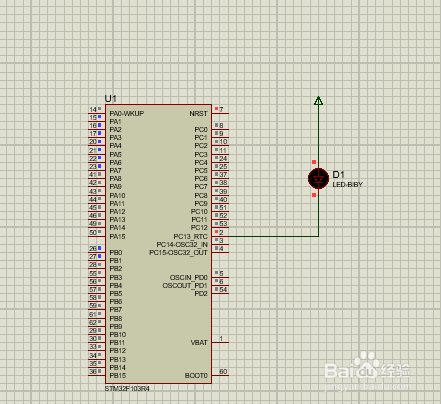Image resolution: width=441 pixels, height=404 pixels.
Task: Click pin 50 next to PA15
Action: pos(93,232)
